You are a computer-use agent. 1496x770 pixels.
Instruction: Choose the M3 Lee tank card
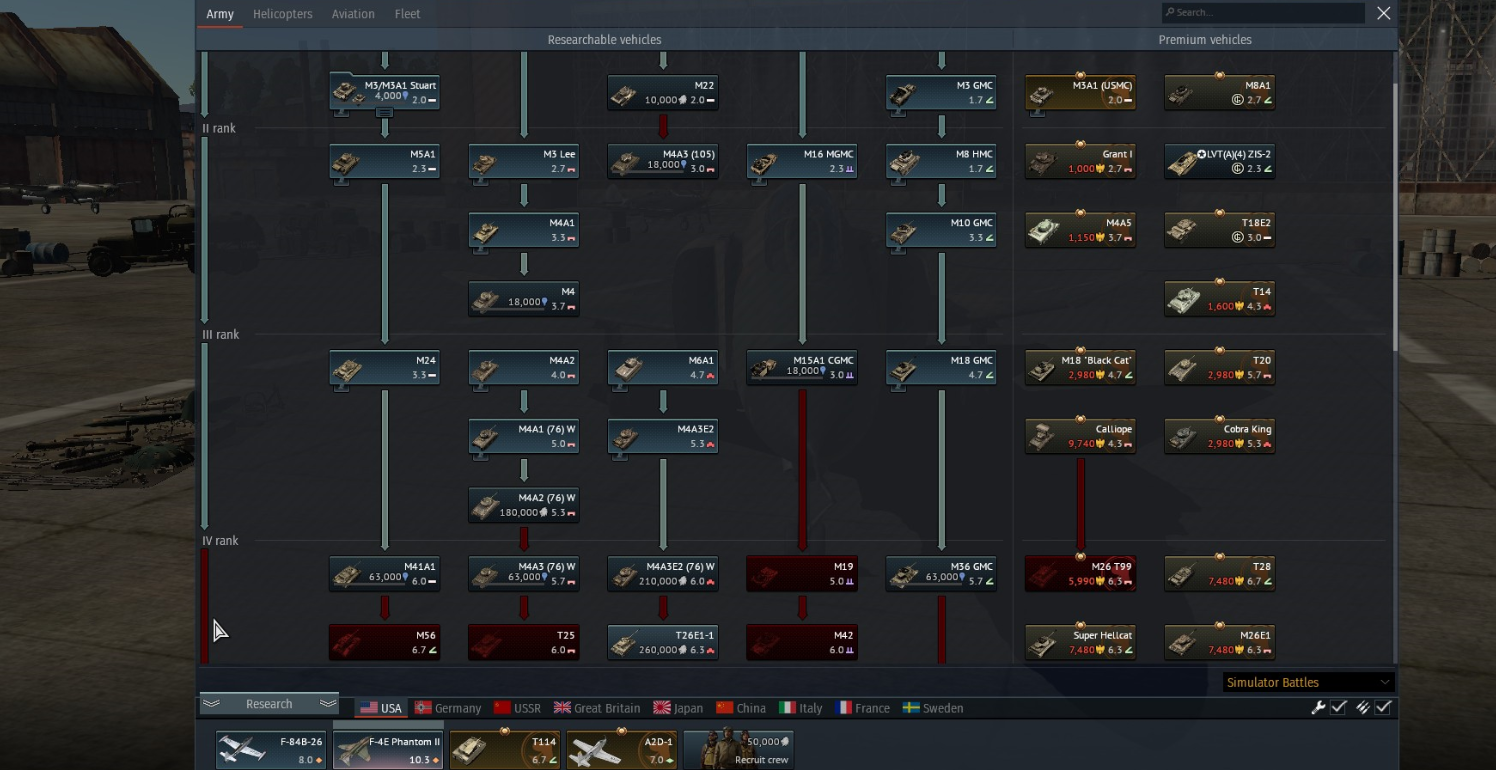pos(524,162)
